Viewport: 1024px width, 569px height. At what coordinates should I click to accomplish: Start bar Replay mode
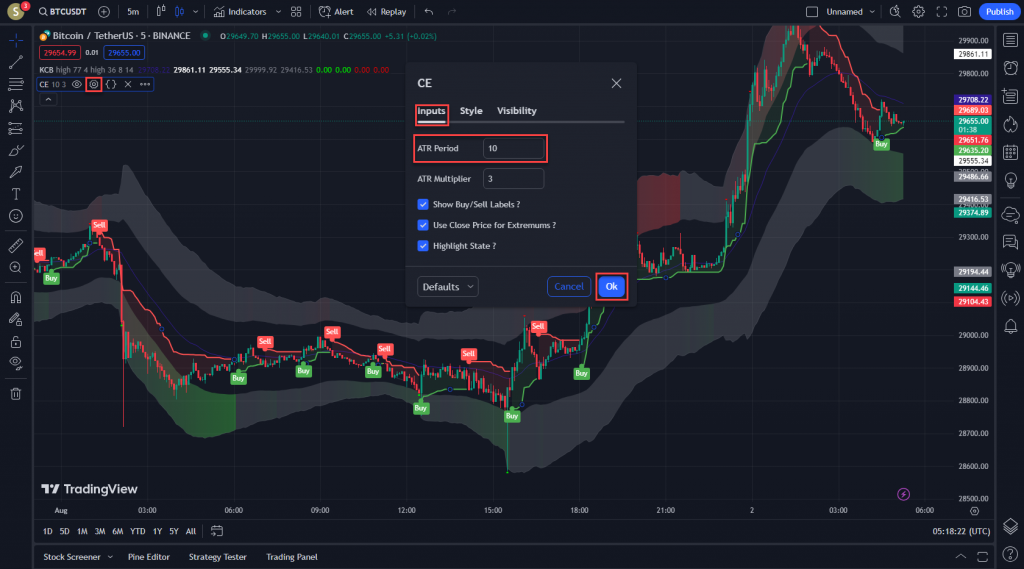[386, 12]
